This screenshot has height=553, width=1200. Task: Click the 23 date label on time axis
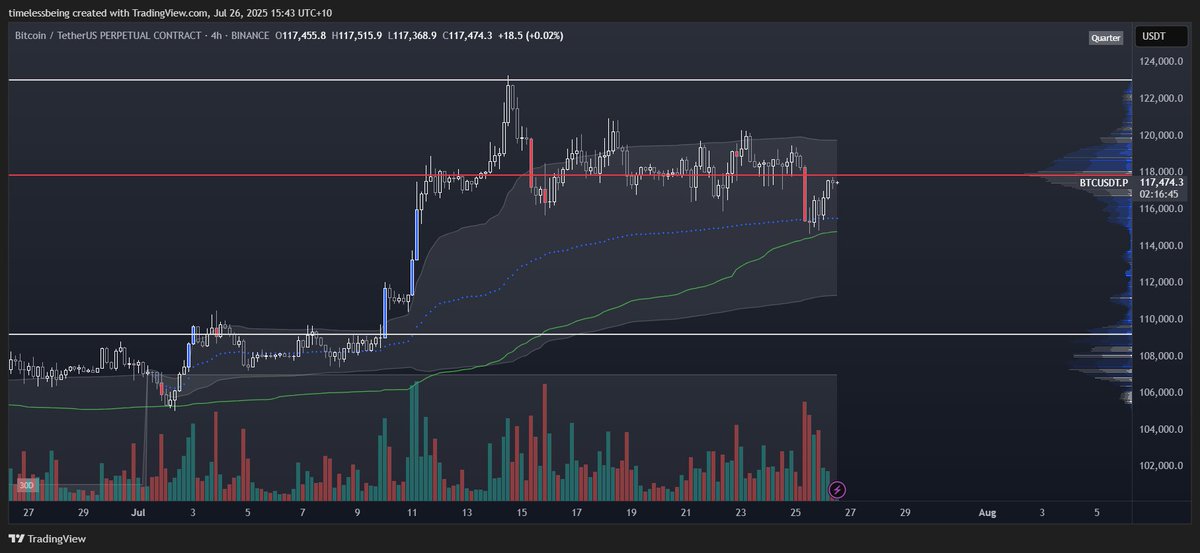[x=740, y=512]
